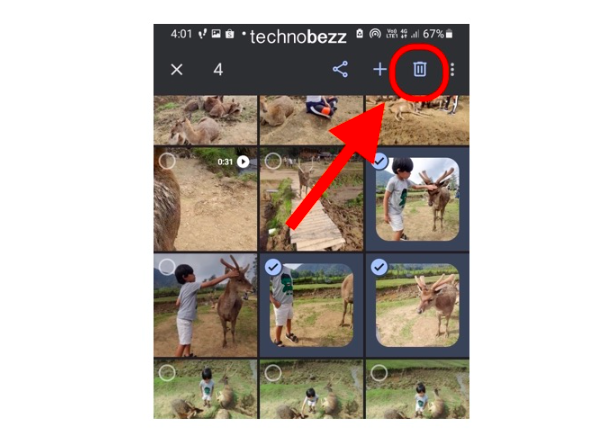The width and height of the screenshot is (609, 435).
Task: Open the three-dot overflow menu
Action: [452, 70]
